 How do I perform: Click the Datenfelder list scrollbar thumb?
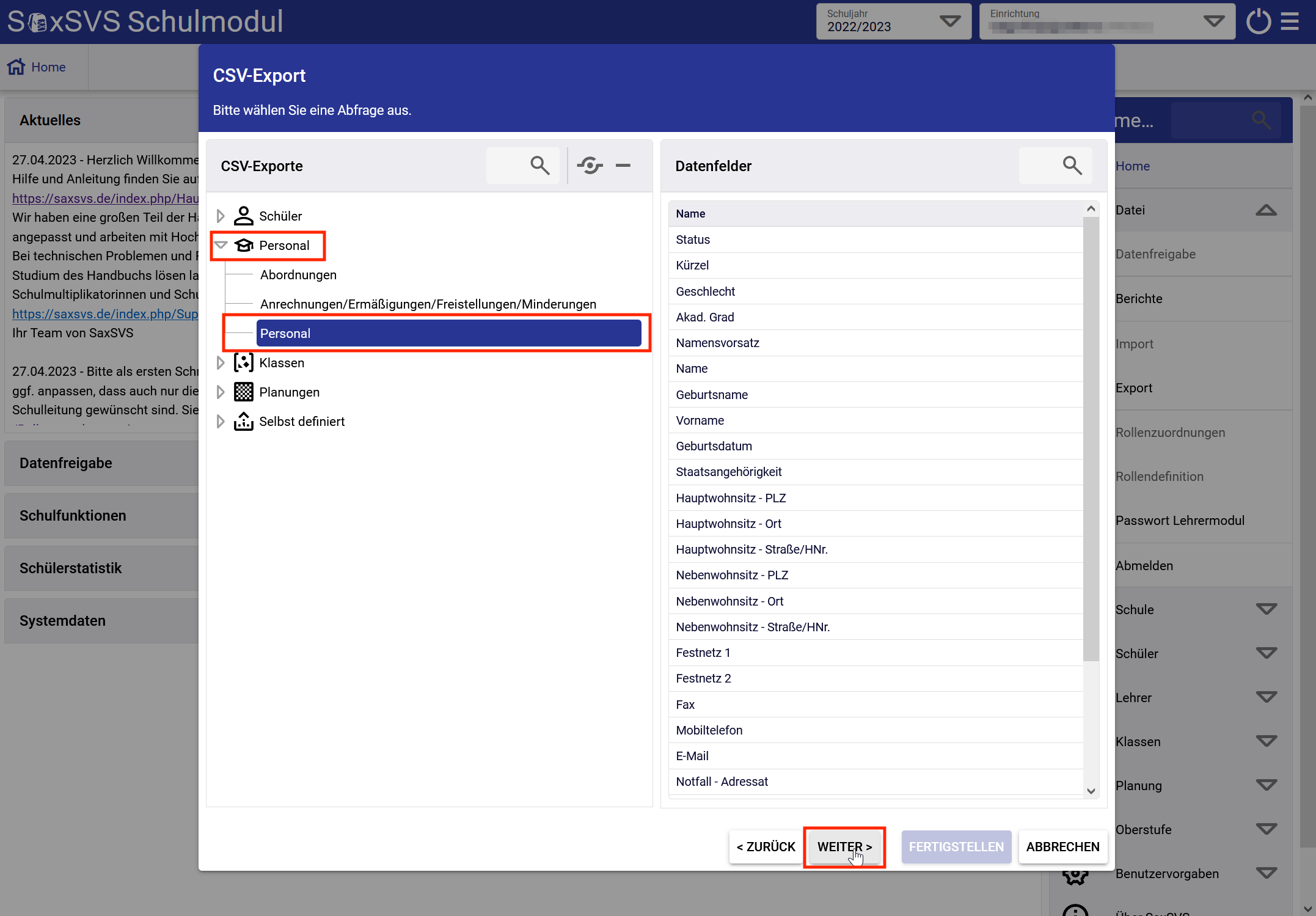[x=1091, y=438]
